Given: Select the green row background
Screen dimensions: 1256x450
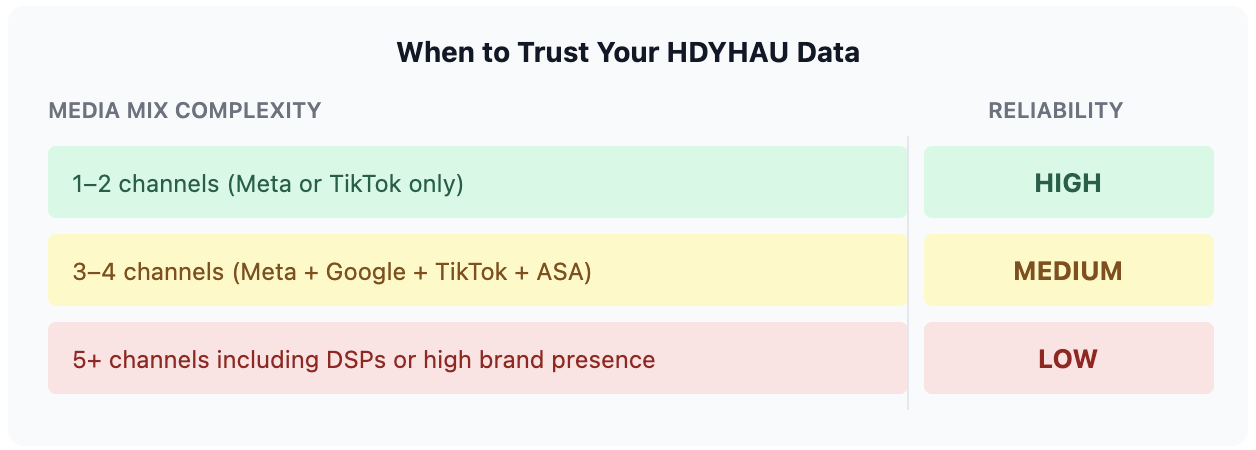Looking at the screenshot, I should click(477, 182).
